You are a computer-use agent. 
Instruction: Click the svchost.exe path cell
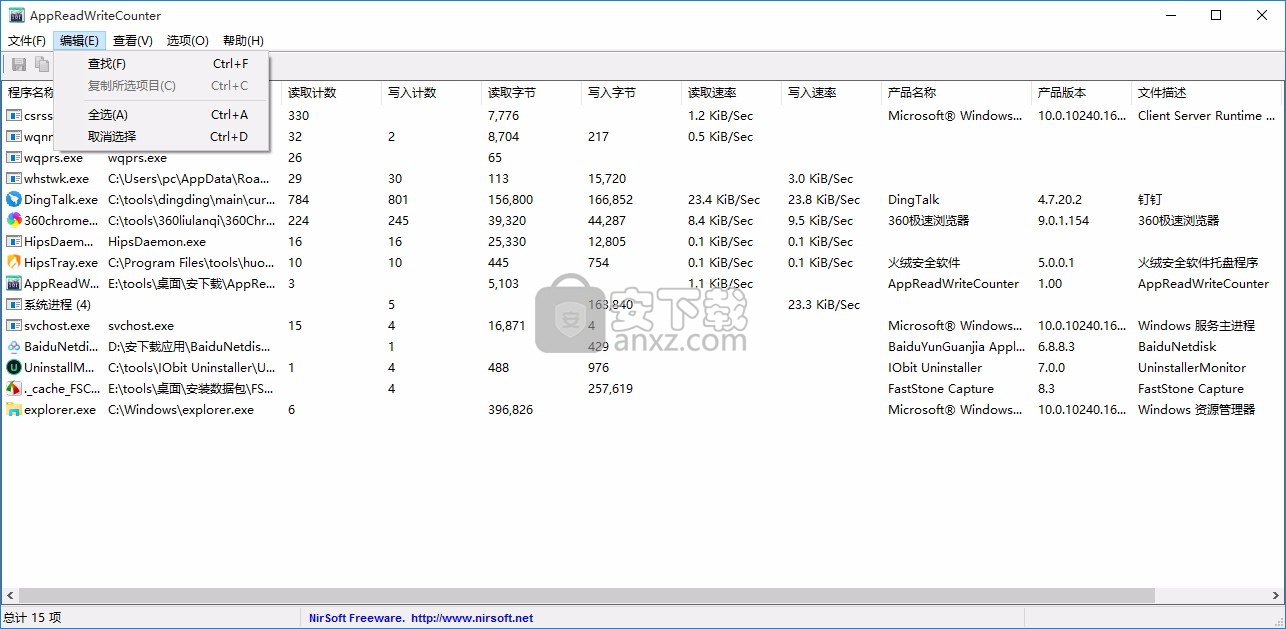(x=141, y=326)
